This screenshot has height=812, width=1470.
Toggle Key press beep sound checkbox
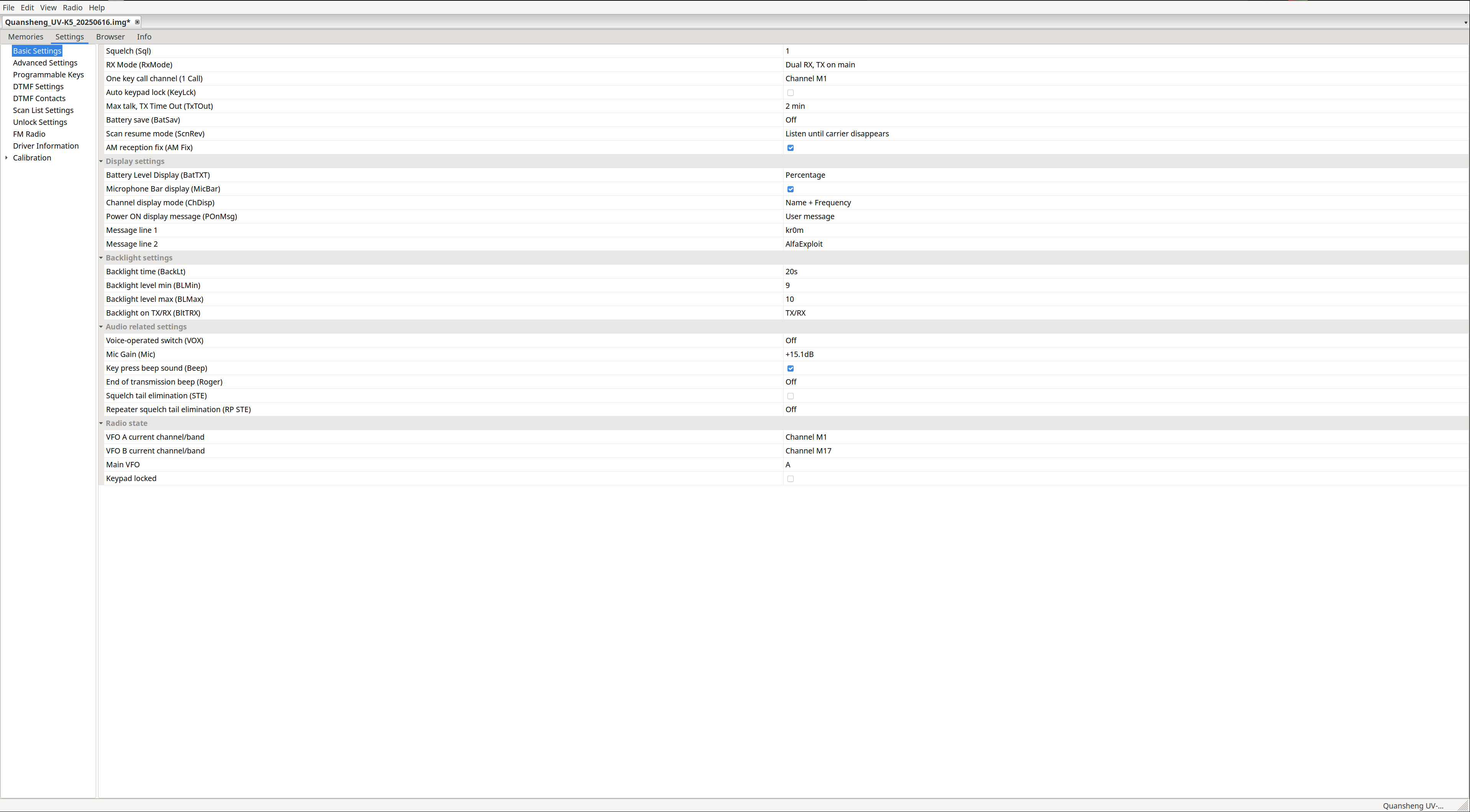click(791, 368)
